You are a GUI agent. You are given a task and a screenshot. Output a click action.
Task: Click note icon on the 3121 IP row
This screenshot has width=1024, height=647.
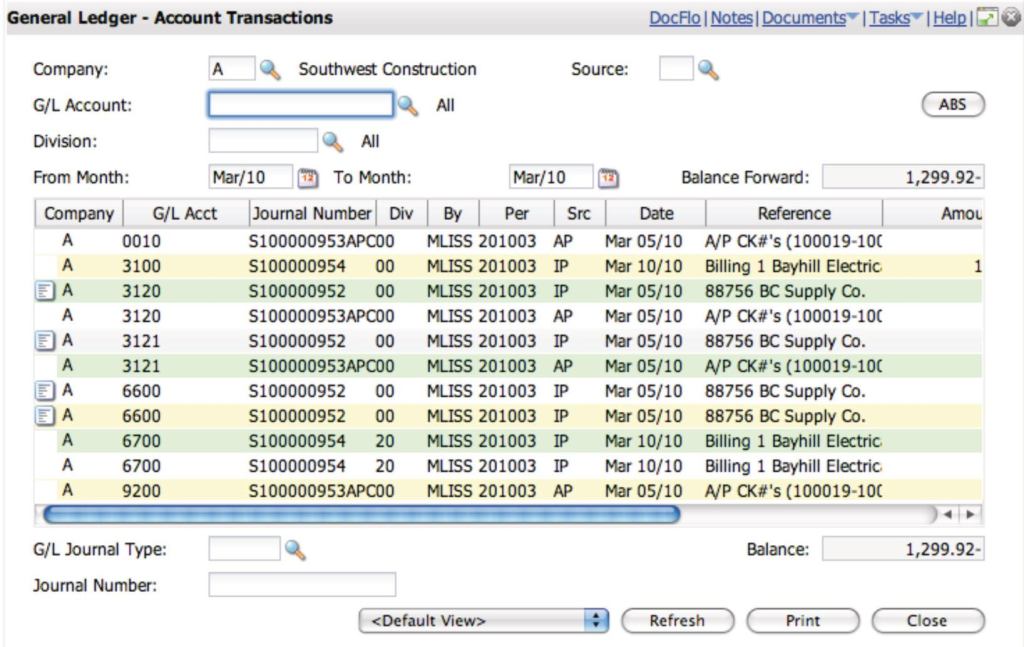coord(45,341)
